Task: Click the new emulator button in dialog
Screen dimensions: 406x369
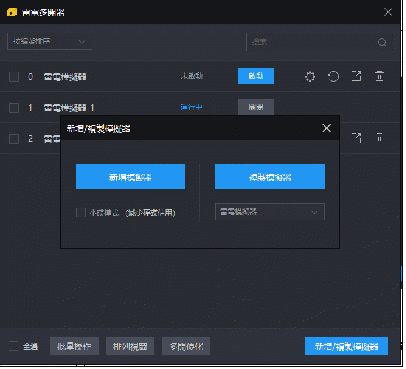Action: (130, 177)
